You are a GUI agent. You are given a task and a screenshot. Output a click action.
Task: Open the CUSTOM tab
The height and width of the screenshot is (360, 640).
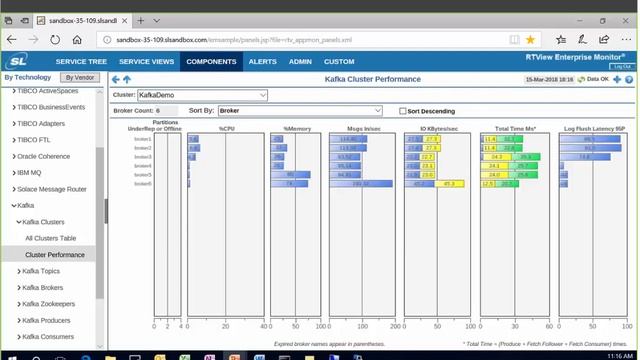[x=339, y=62]
